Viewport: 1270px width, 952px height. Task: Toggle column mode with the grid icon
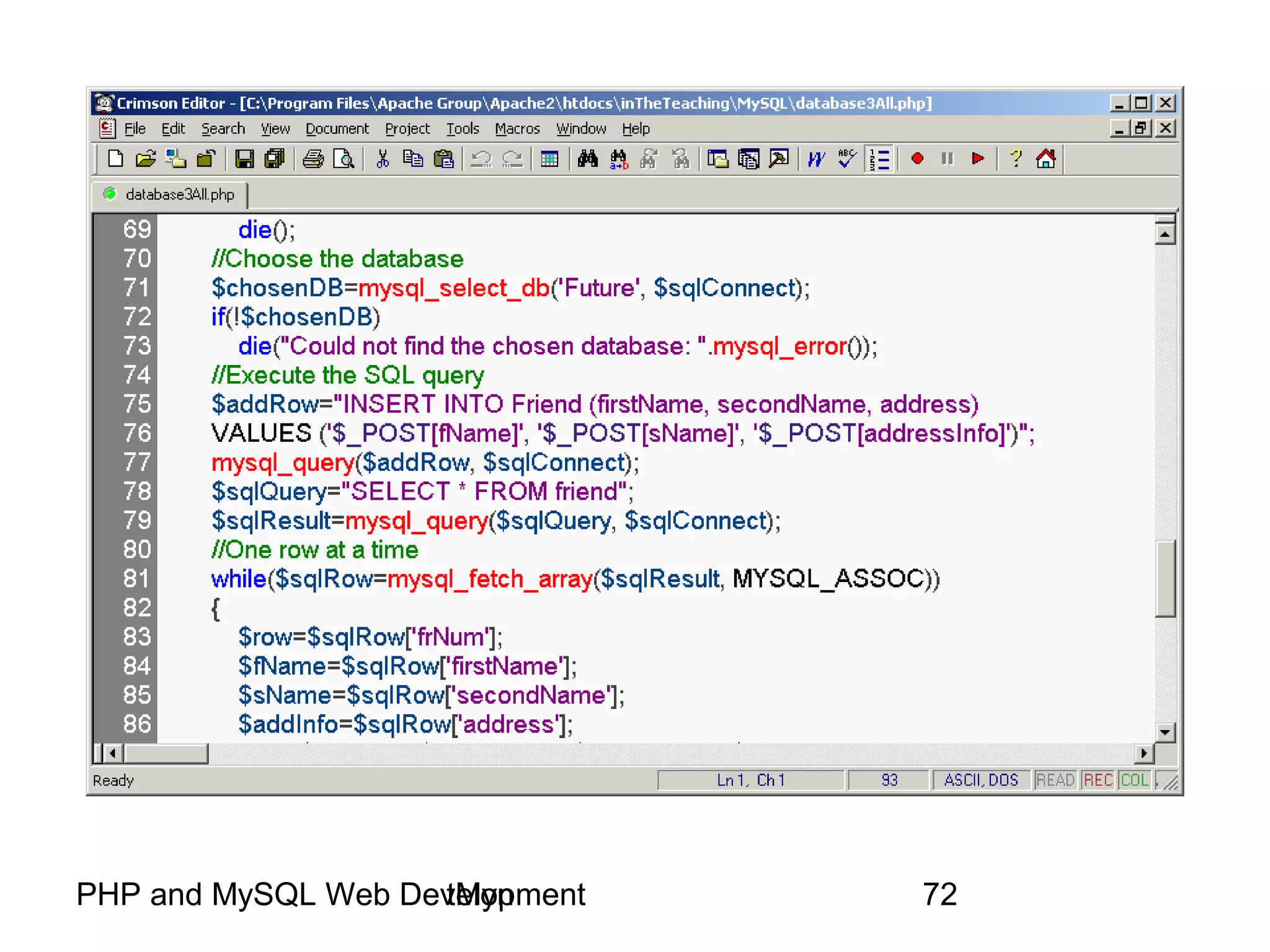pyautogui.click(x=549, y=159)
